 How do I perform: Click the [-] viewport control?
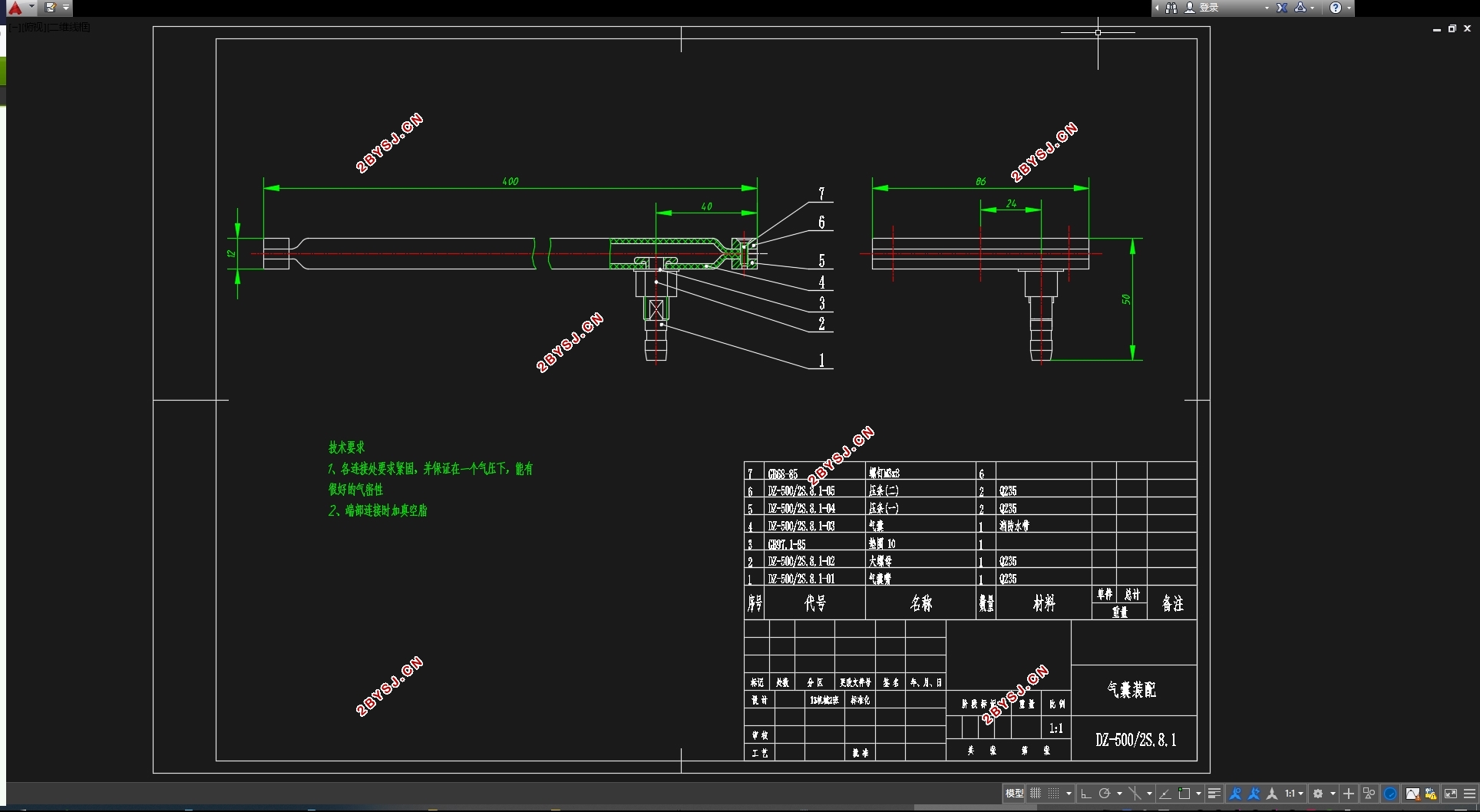(x=16, y=27)
